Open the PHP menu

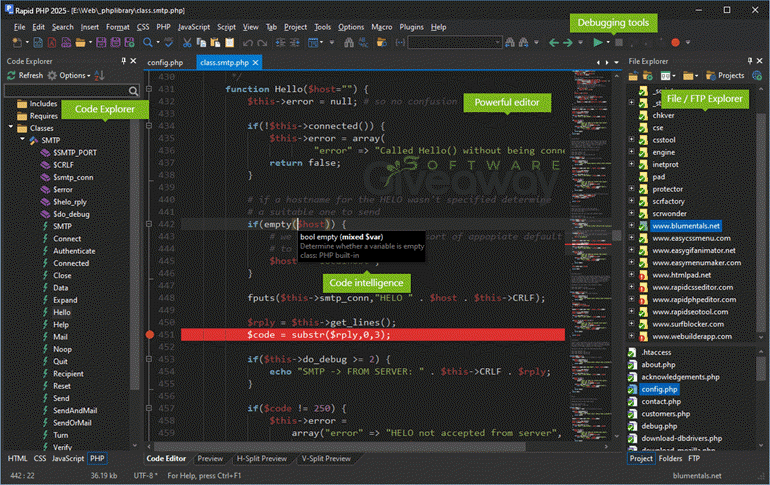coord(164,27)
